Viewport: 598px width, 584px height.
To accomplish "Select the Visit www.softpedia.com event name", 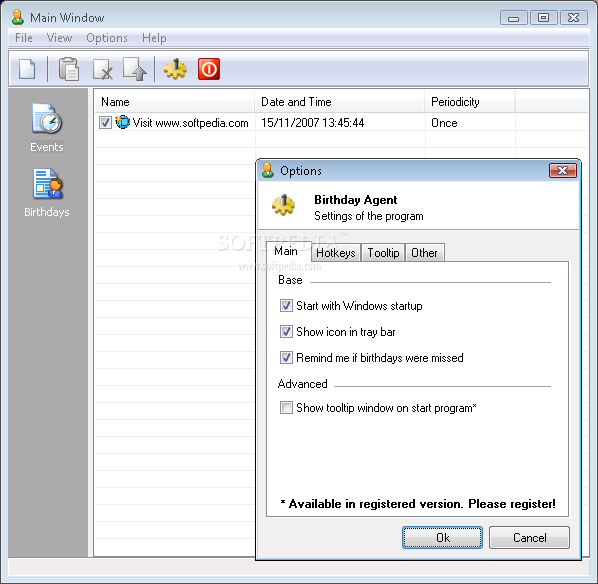I will point(190,123).
